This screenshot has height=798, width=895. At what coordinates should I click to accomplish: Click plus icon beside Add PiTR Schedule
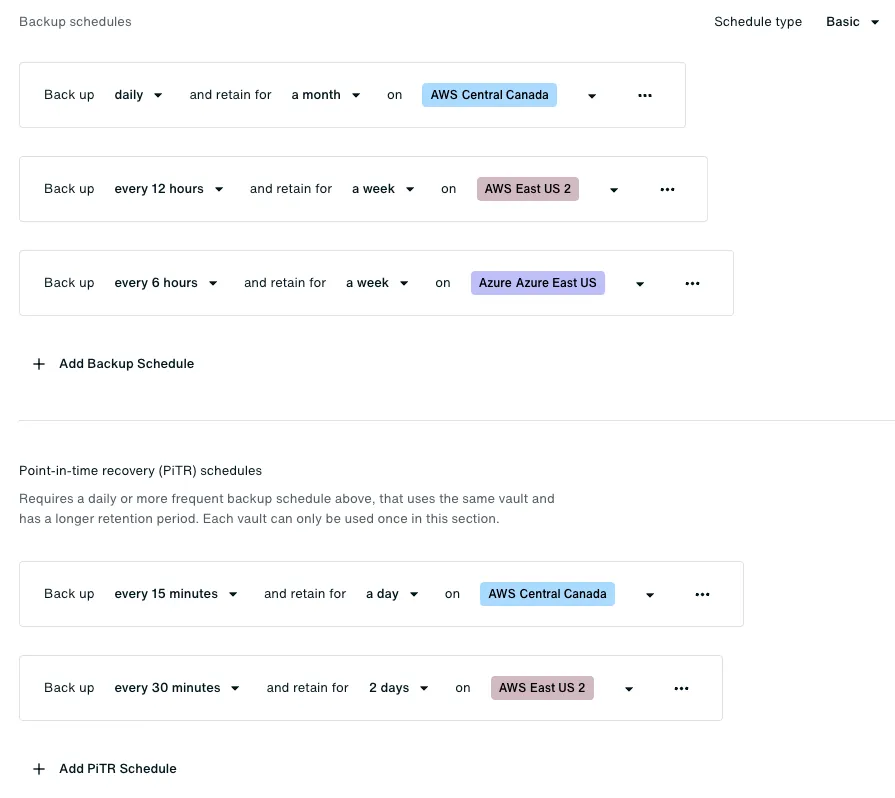(39, 769)
